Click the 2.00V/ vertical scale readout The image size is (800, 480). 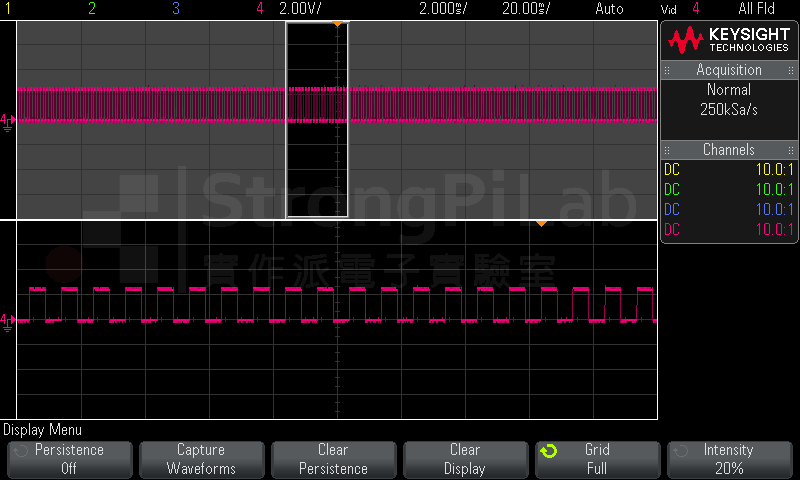pyautogui.click(x=301, y=8)
